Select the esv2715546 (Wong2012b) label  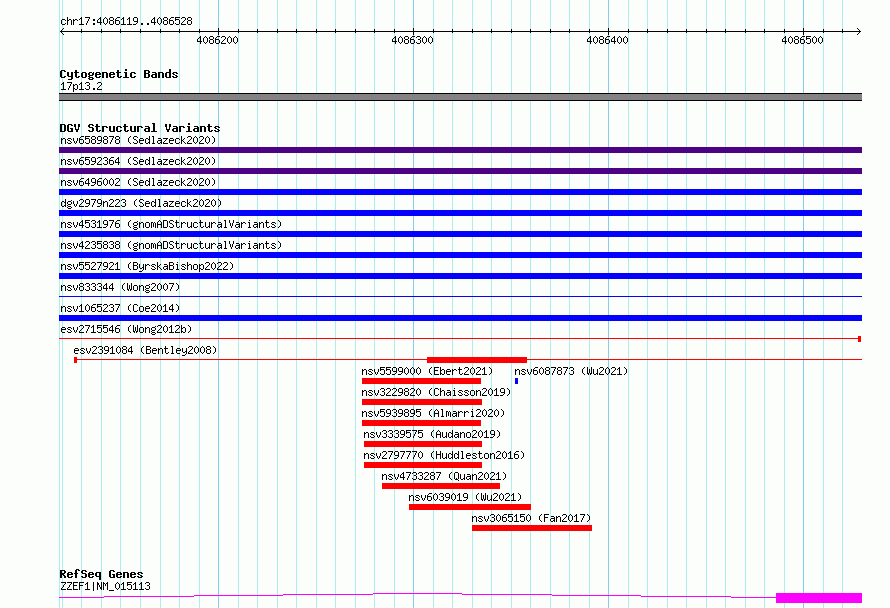[126, 329]
